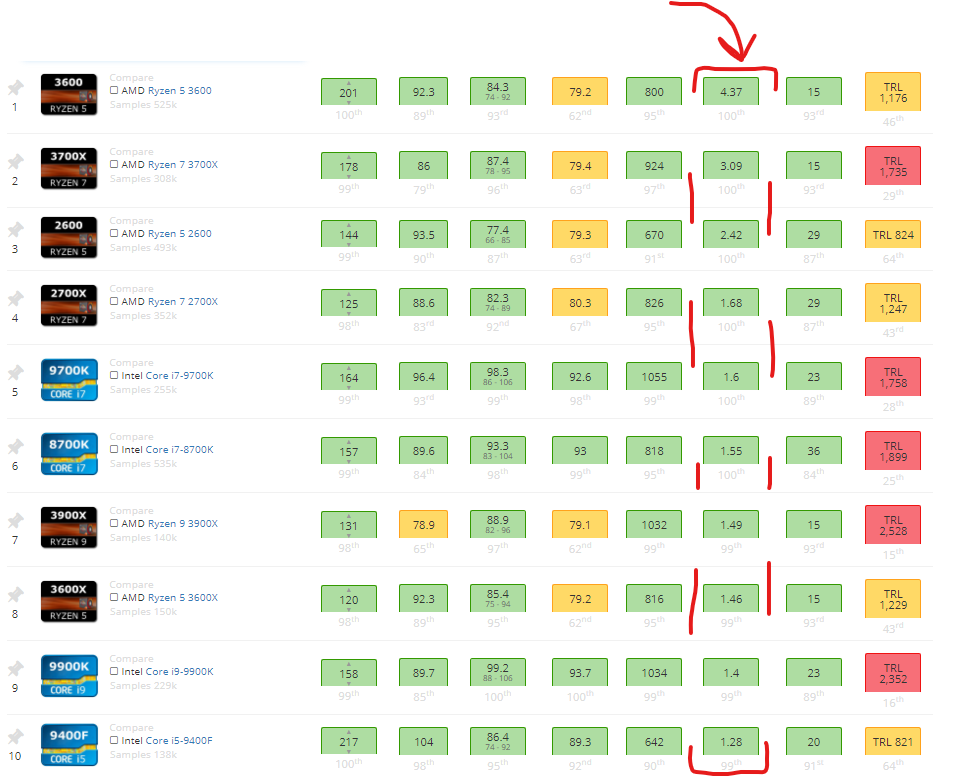Open the Ryzen 7 3700X chip badge
Viewport: 962px width, 777px height.
[69, 168]
